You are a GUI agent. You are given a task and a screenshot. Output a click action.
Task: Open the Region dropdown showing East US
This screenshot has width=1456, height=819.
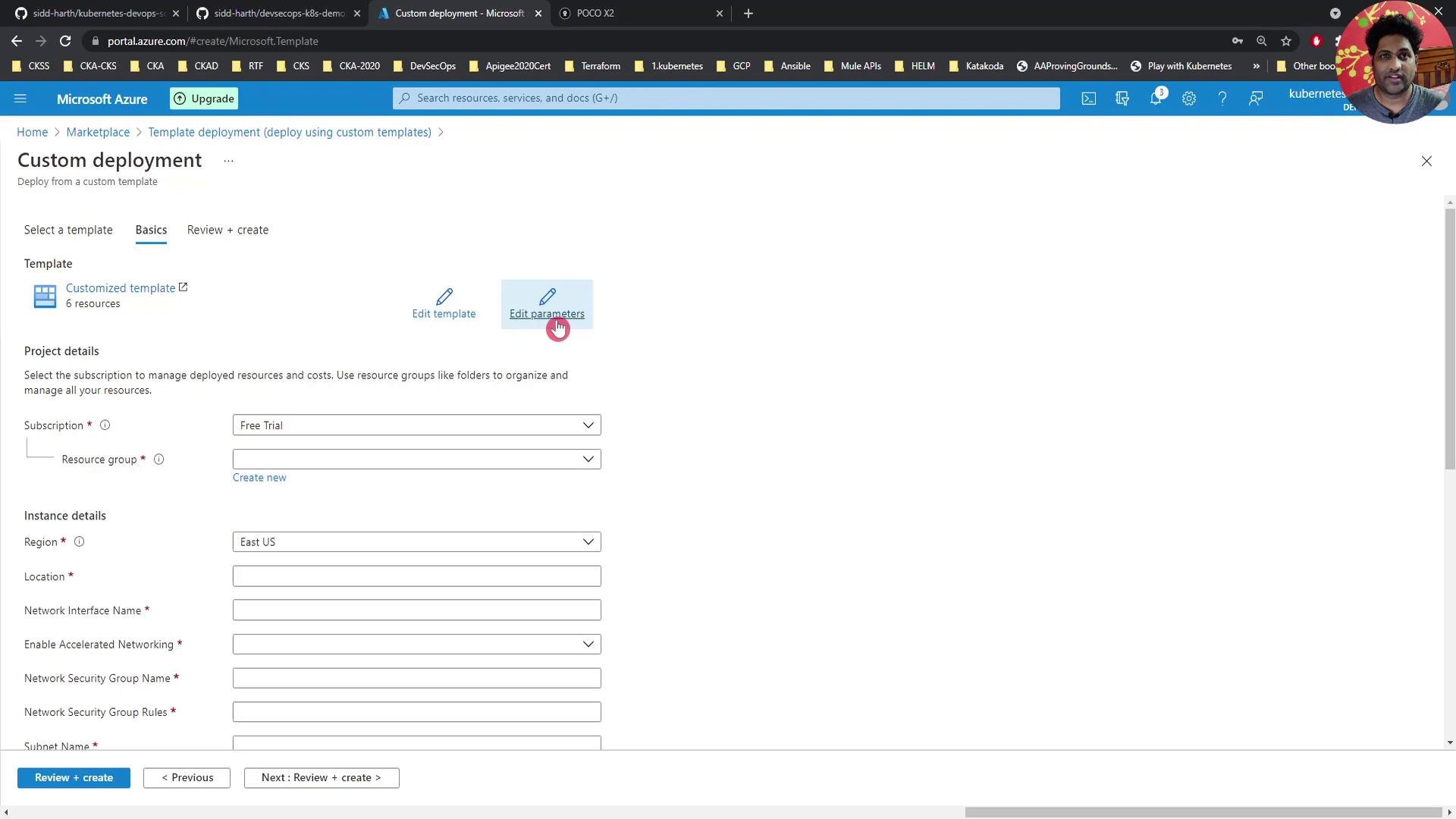416,542
